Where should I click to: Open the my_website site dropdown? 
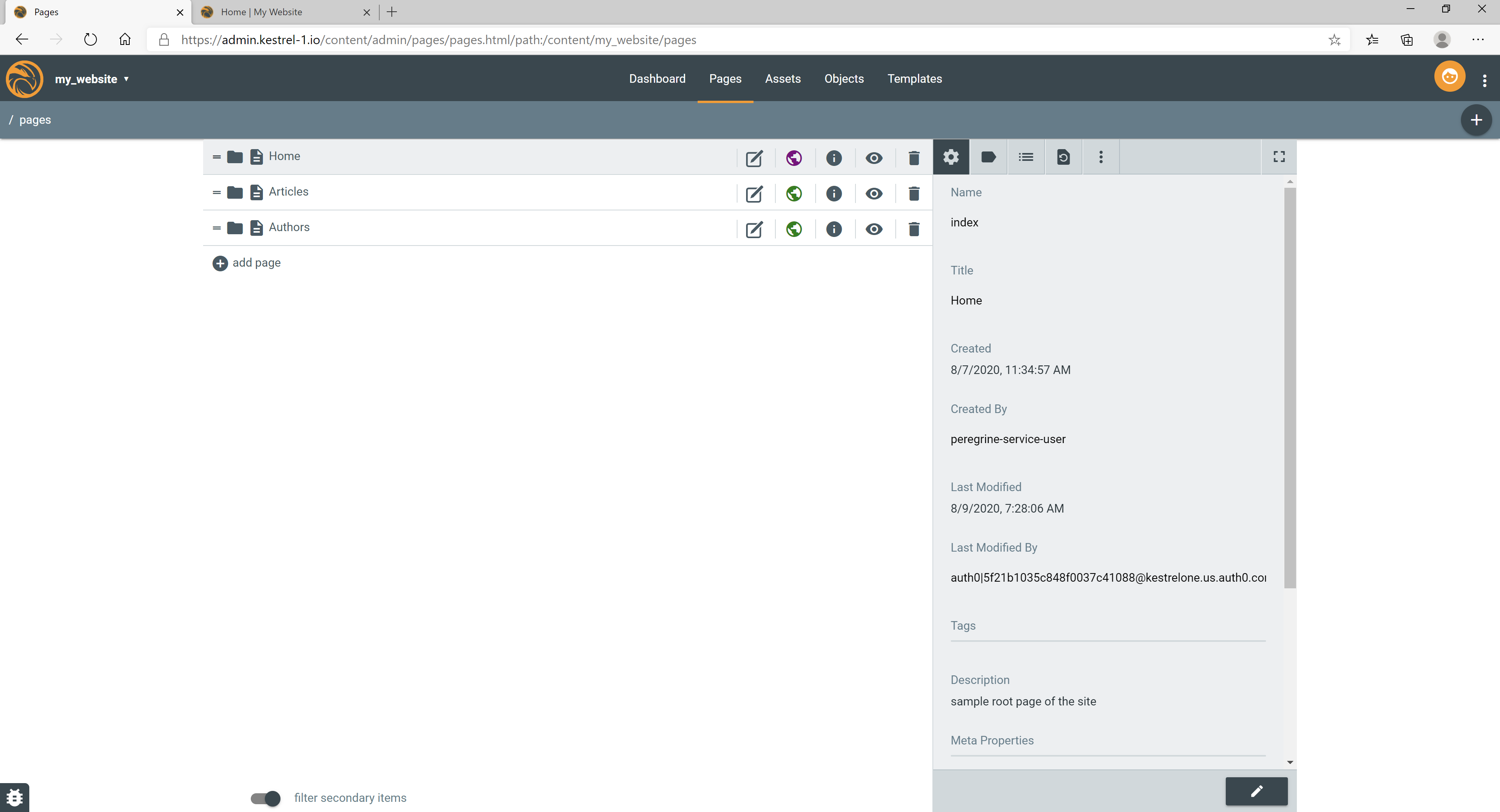[92, 78]
